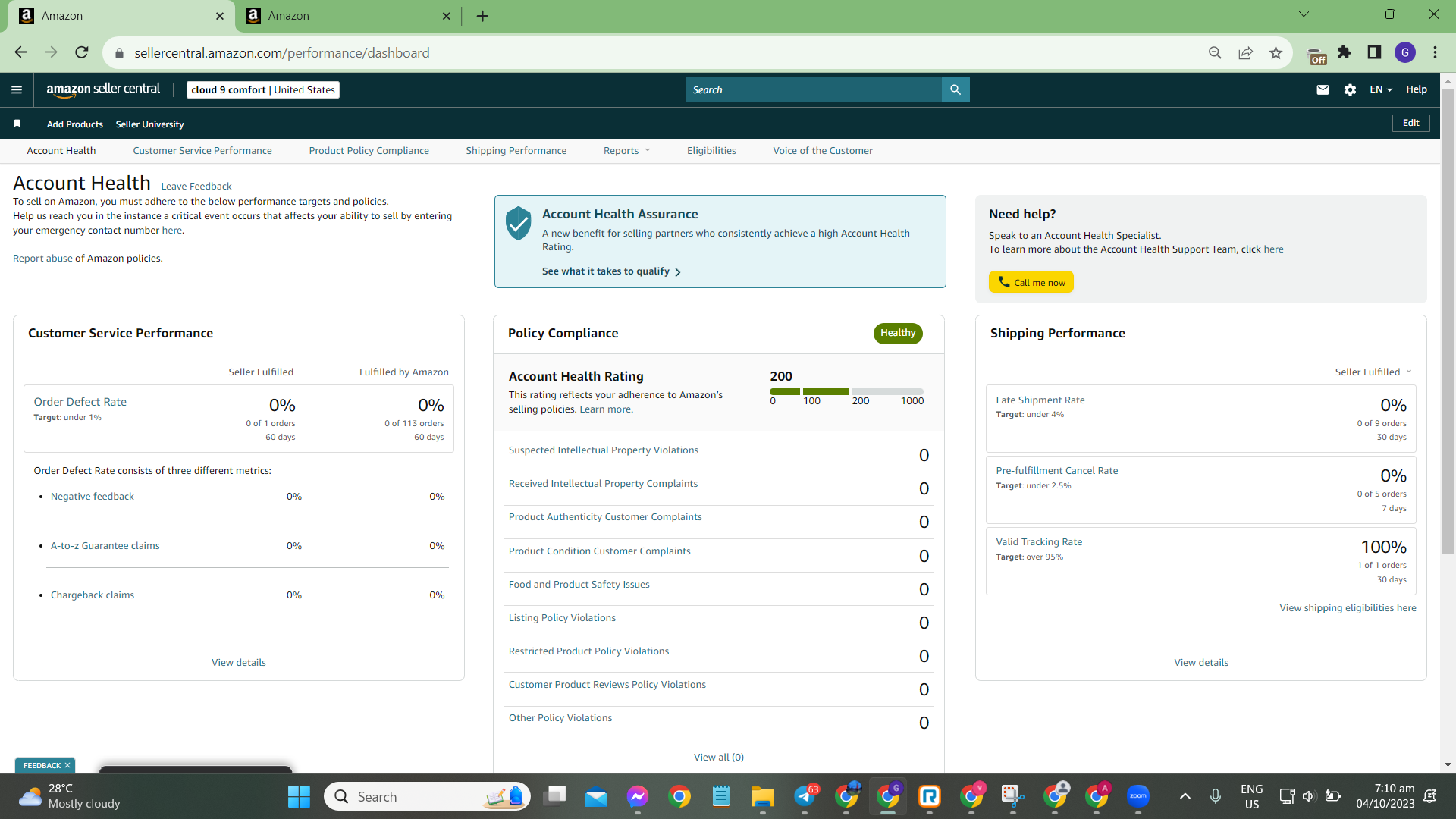Toggle the browser side panel icon
Screen dimensions: 1456x819
click(1374, 52)
